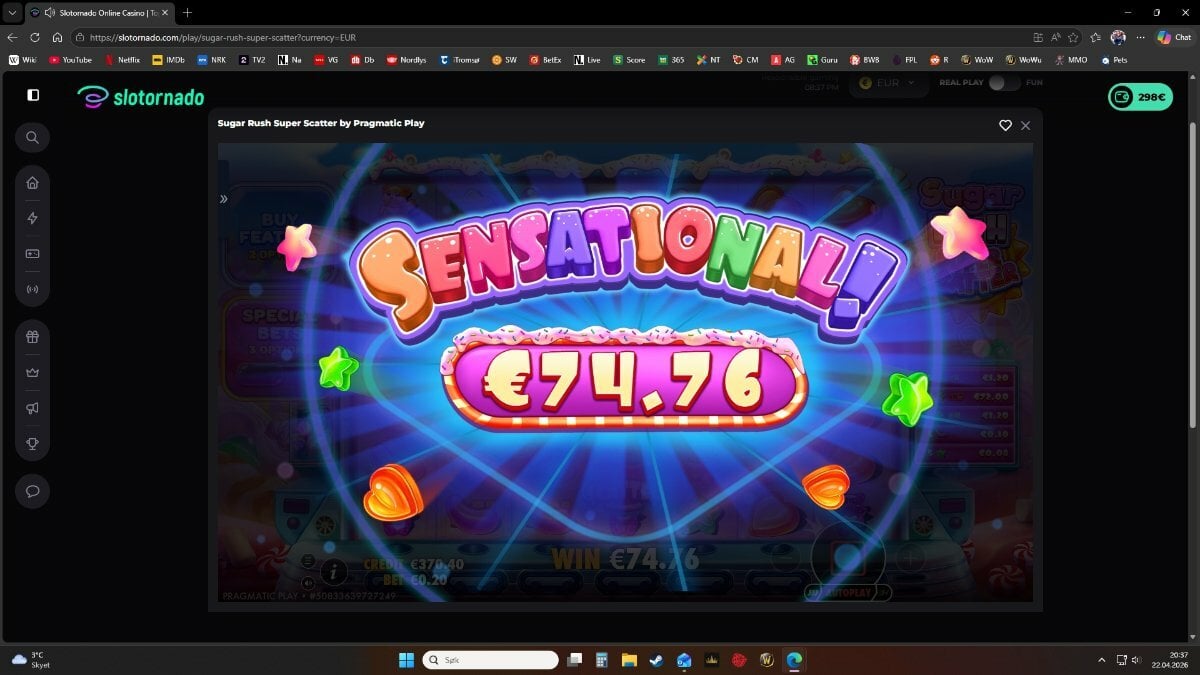
Task: Toggle the Real Play / Fun switch
Action: point(1004,83)
